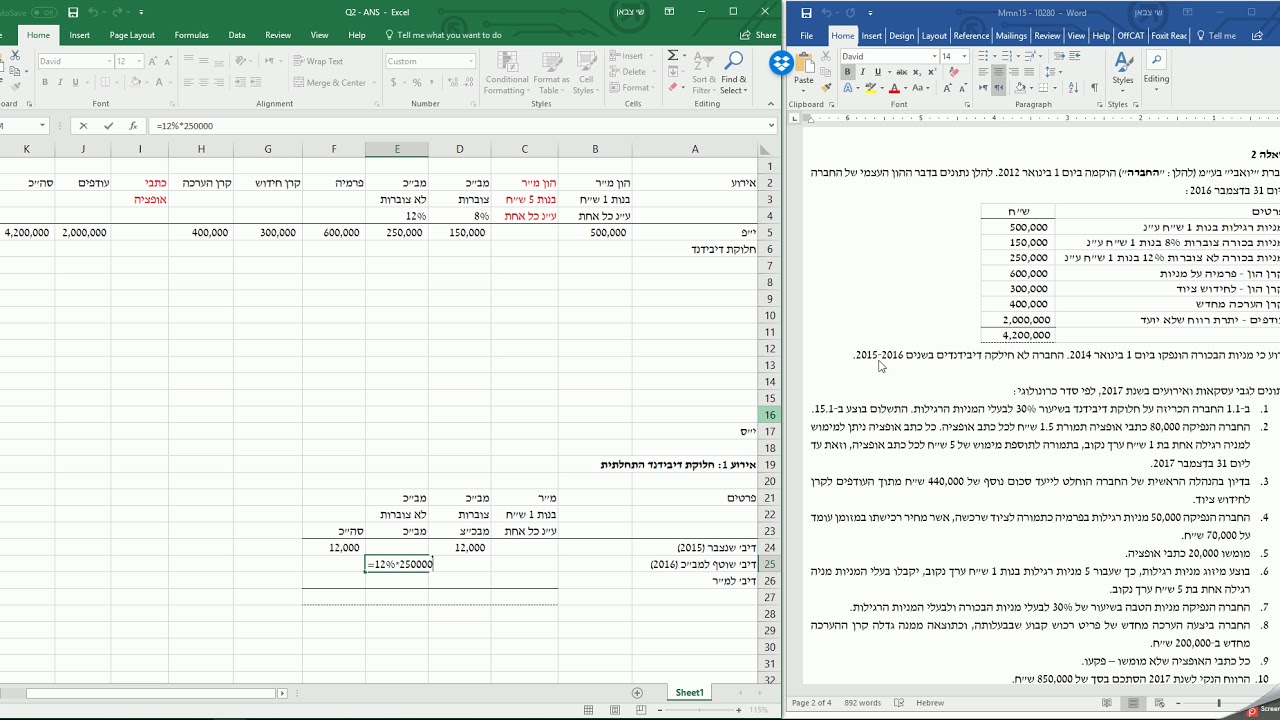
Task: Click Excel's Tell me search box
Action: tap(443, 35)
